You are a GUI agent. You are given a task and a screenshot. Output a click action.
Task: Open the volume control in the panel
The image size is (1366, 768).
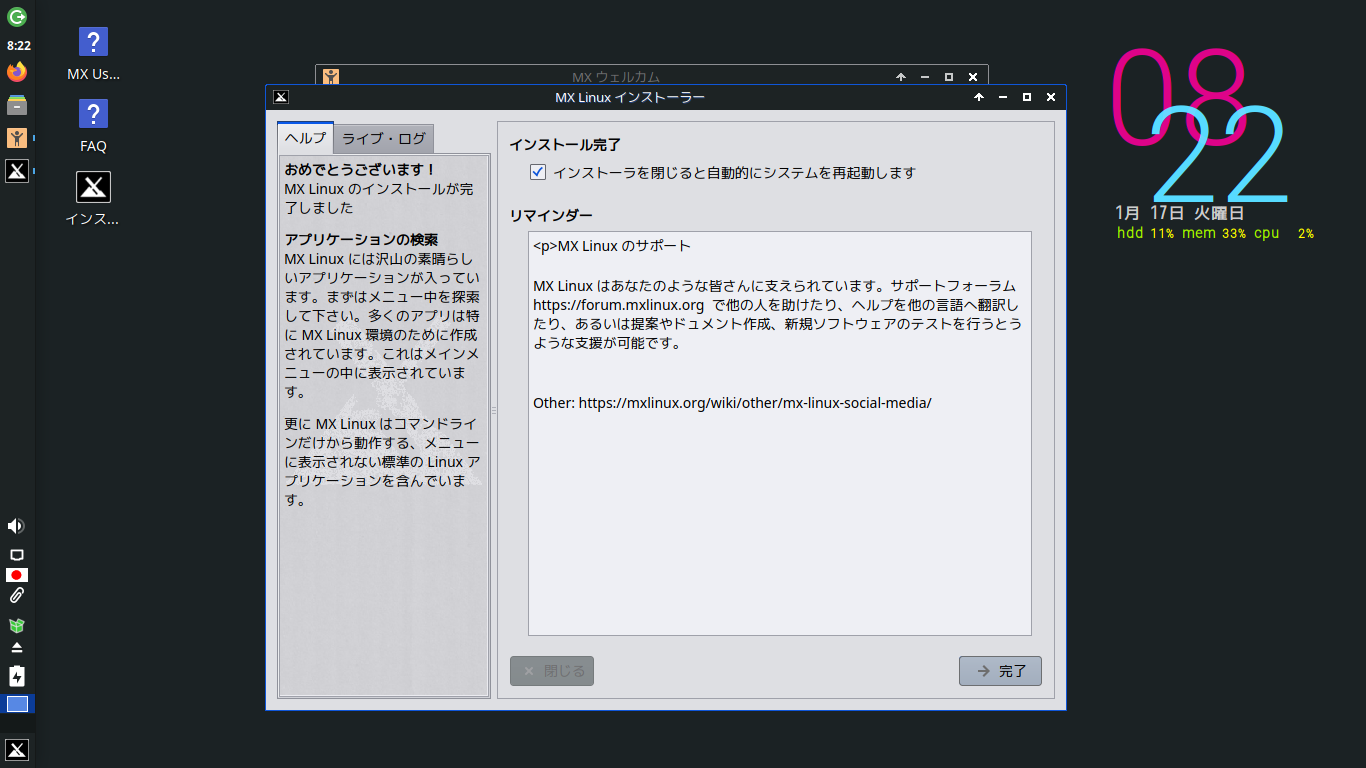click(16, 526)
